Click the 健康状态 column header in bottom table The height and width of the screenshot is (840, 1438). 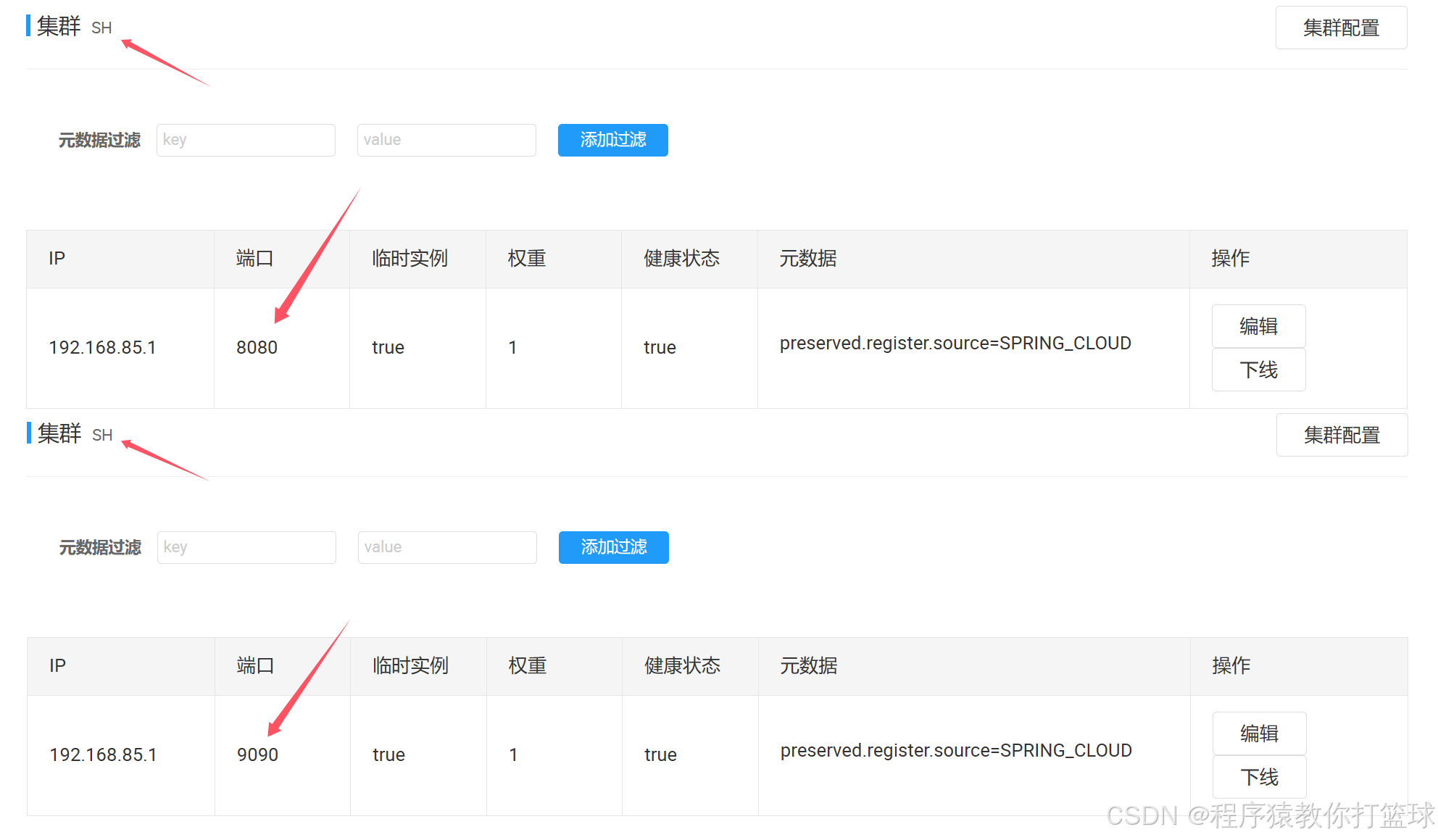[x=682, y=666]
